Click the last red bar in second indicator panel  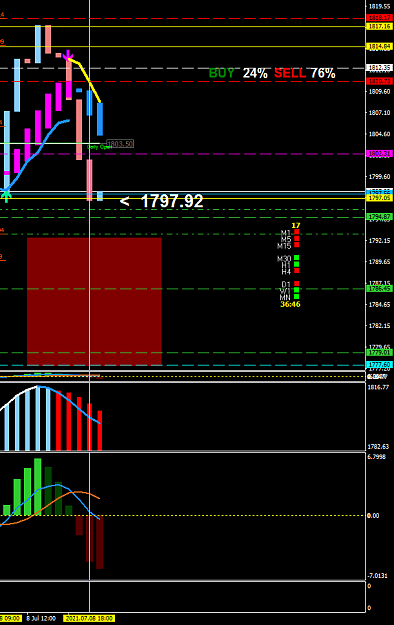click(x=100, y=430)
